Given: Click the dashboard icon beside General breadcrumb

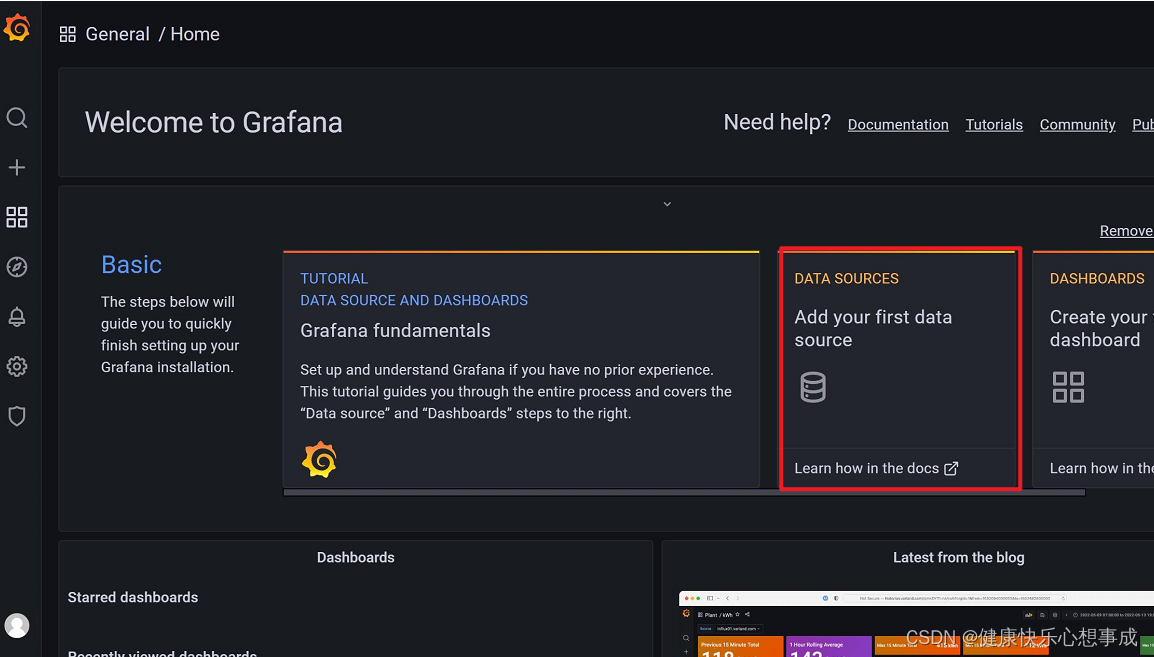Looking at the screenshot, I should [x=67, y=33].
